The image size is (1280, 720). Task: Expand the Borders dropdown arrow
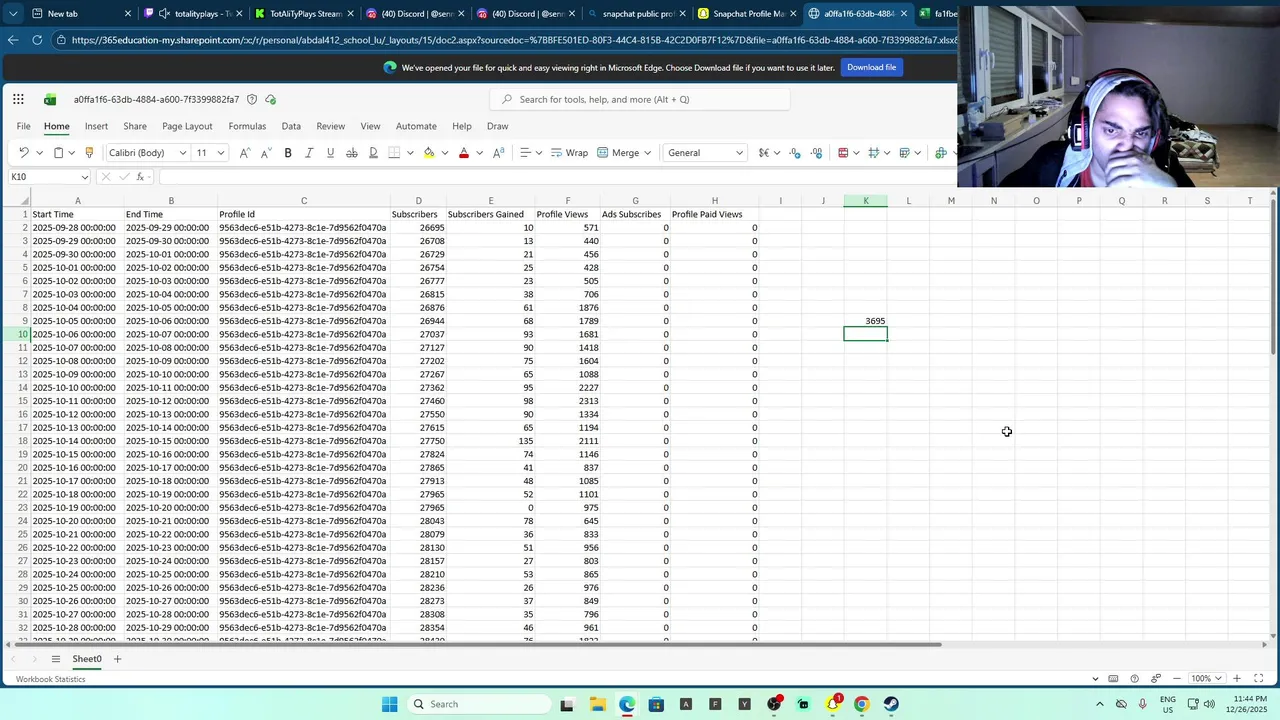(x=410, y=153)
